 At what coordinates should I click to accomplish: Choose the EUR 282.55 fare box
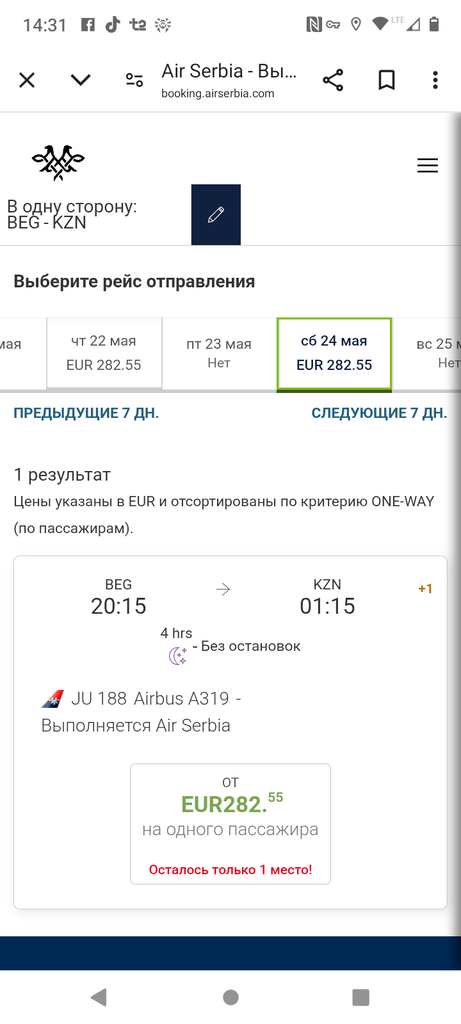click(x=230, y=824)
